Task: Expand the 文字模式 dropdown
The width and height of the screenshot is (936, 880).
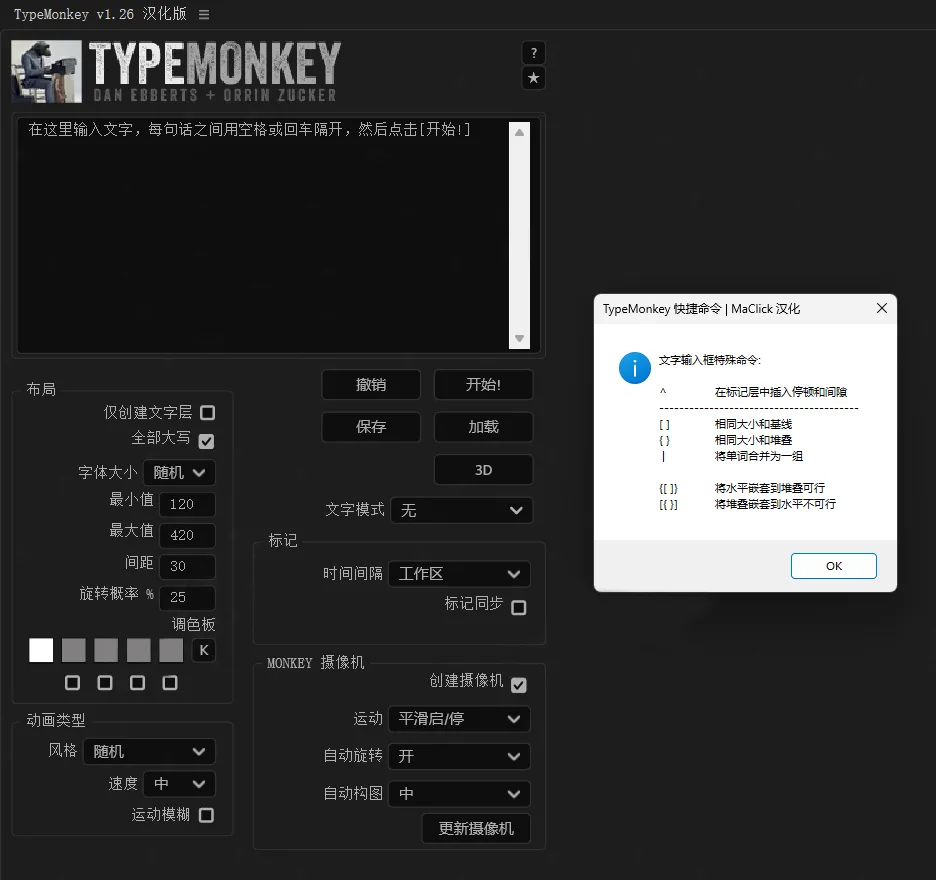Action: click(x=461, y=510)
